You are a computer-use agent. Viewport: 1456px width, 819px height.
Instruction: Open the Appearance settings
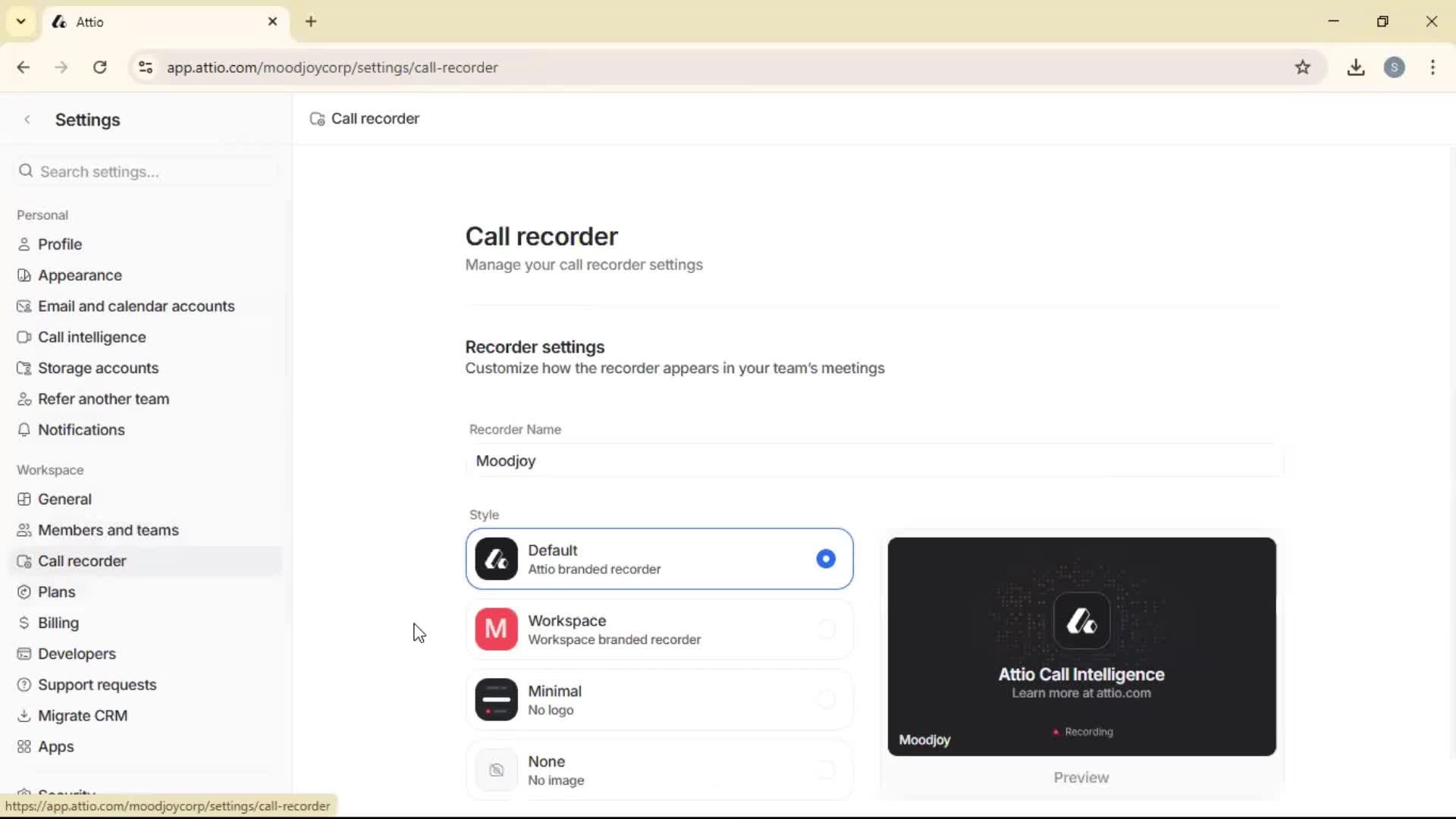point(80,275)
